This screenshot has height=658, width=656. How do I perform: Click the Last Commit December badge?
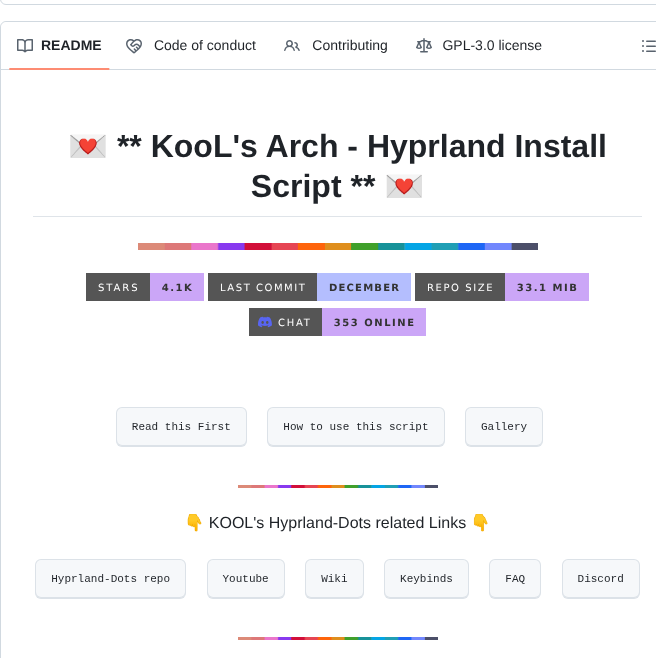coord(309,287)
